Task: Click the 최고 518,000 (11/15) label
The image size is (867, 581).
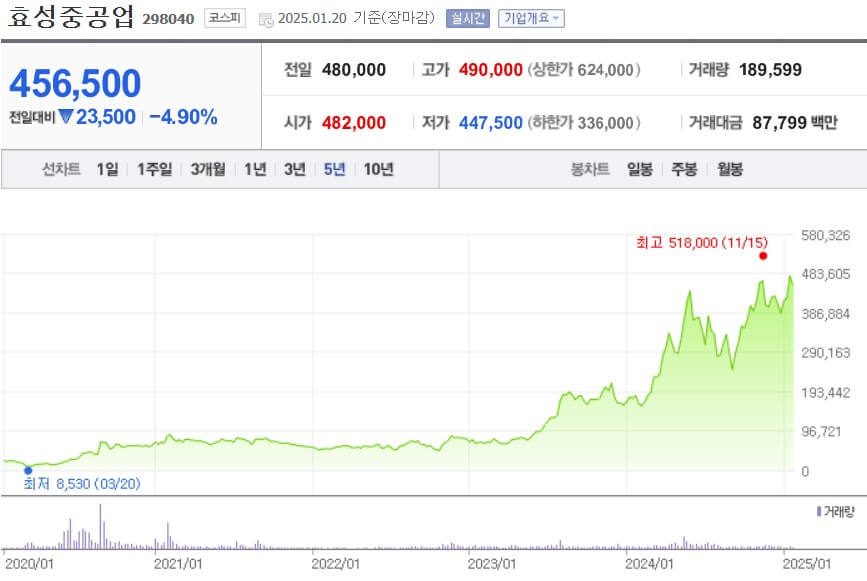Action: point(702,242)
